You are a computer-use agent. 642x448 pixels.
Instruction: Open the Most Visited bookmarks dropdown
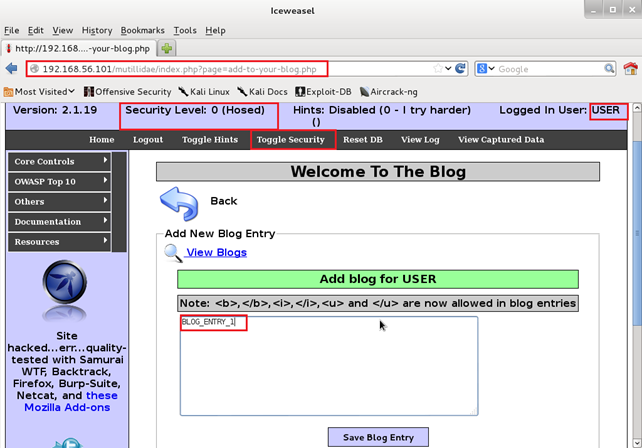click(39, 92)
